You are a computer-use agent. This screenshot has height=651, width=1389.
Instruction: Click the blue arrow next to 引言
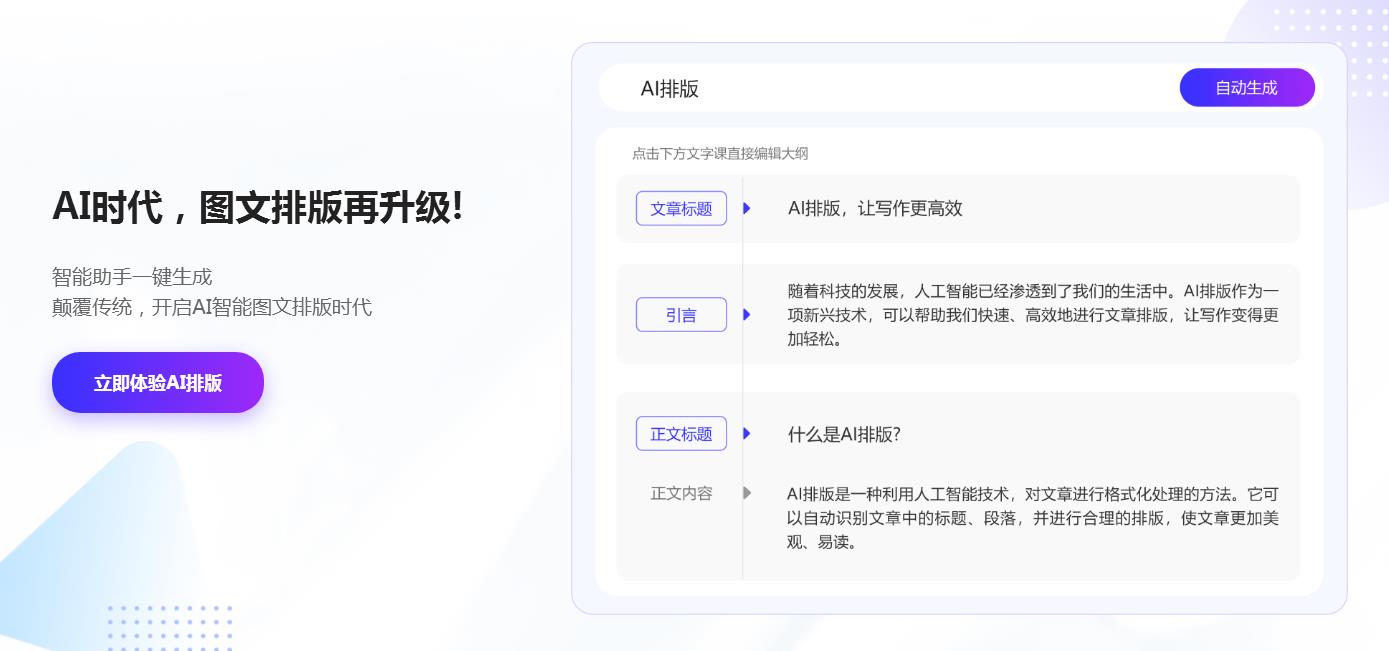747,315
